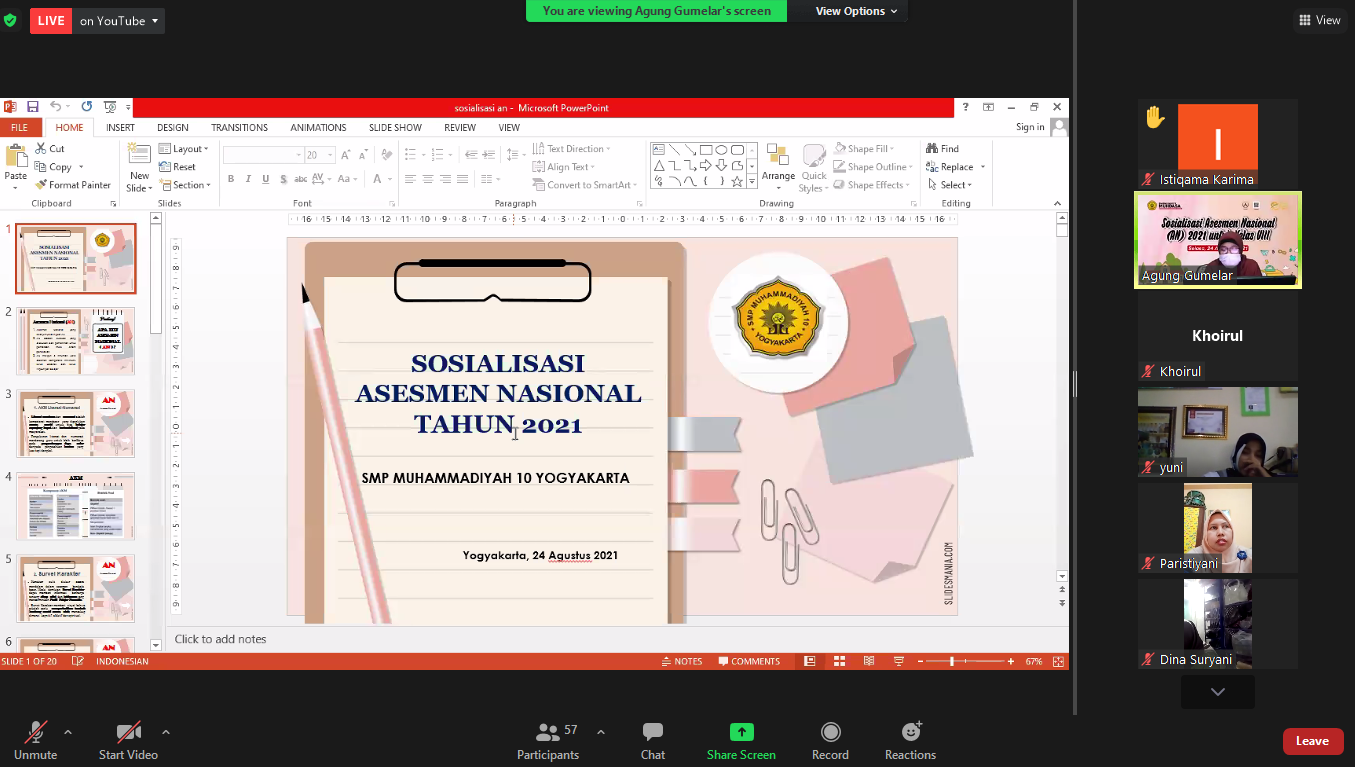Open Zoom Chat panel

(653, 741)
